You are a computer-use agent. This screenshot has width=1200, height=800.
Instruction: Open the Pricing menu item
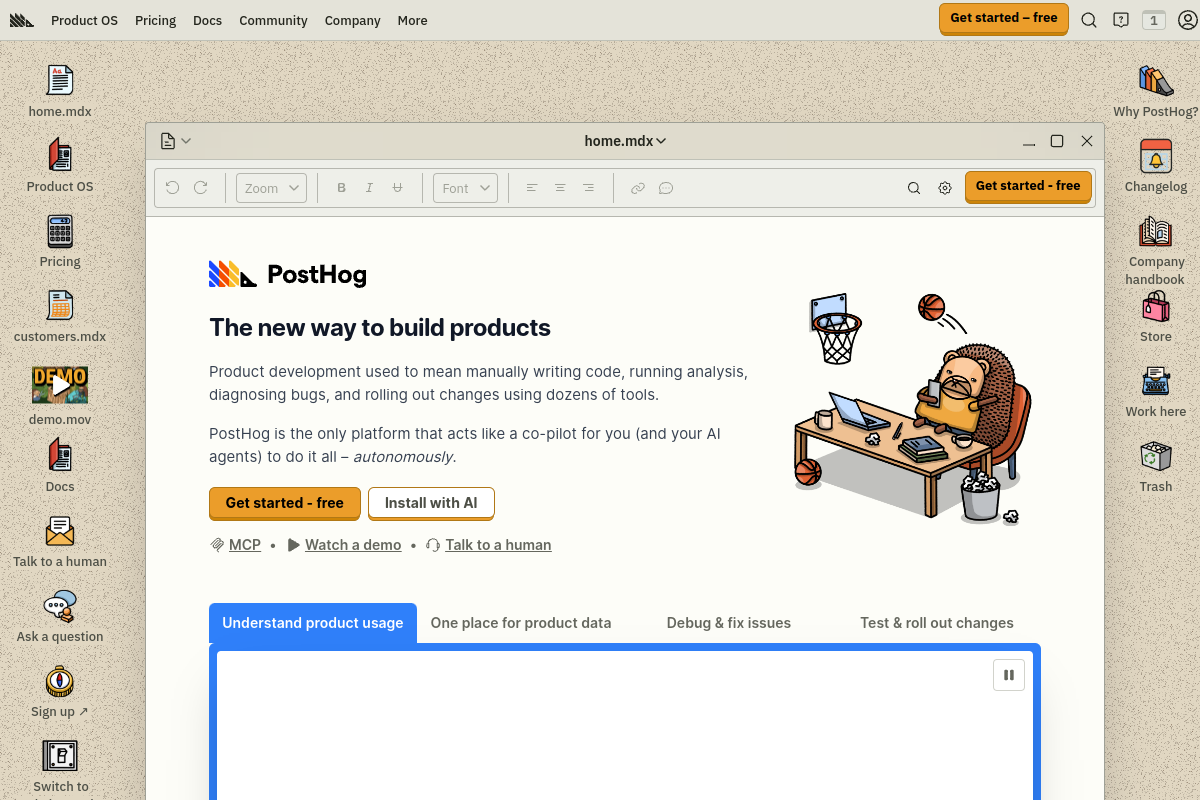pos(155,20)
